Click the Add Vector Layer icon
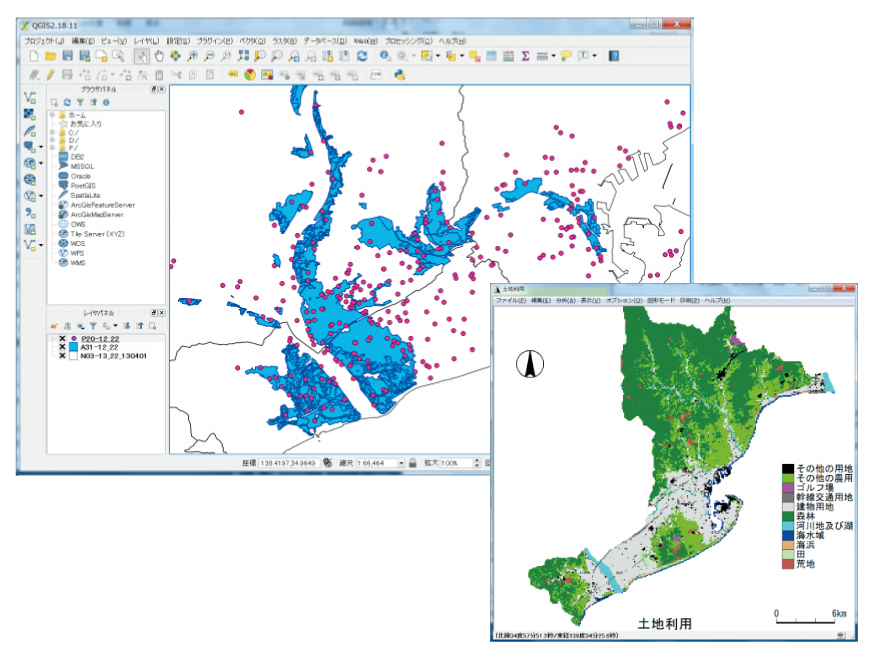The height and width of the screenshot is (660, 880). click(x=30, y=98)
